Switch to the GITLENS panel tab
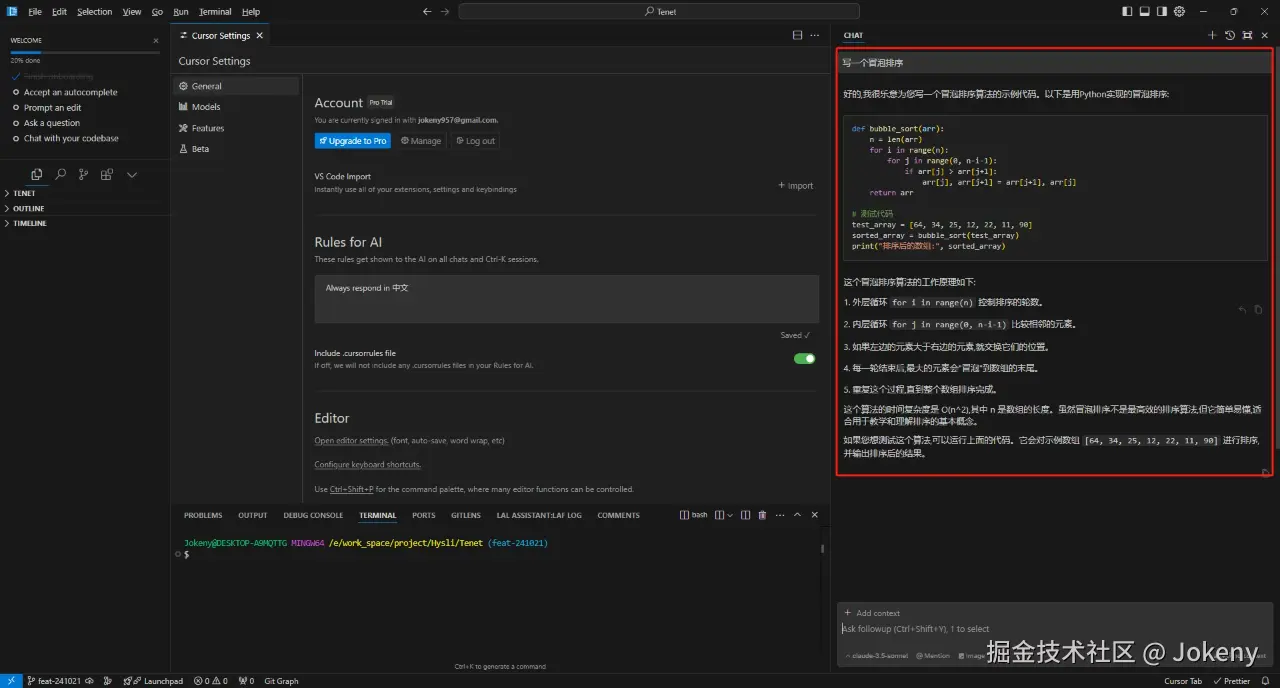Viewport: 1280px width, 688px height. [466, 515]
